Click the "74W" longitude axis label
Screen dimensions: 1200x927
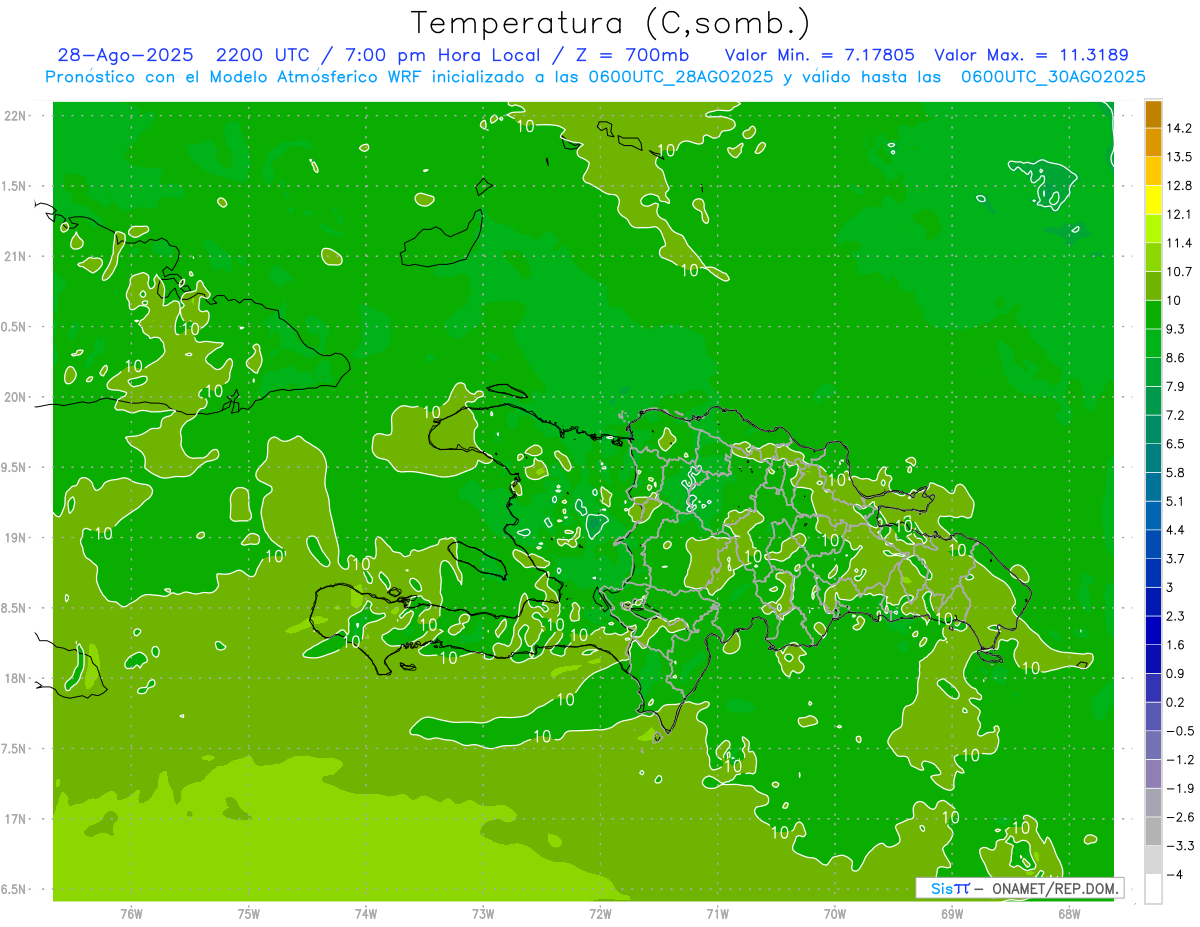click(x=366, y=913)
